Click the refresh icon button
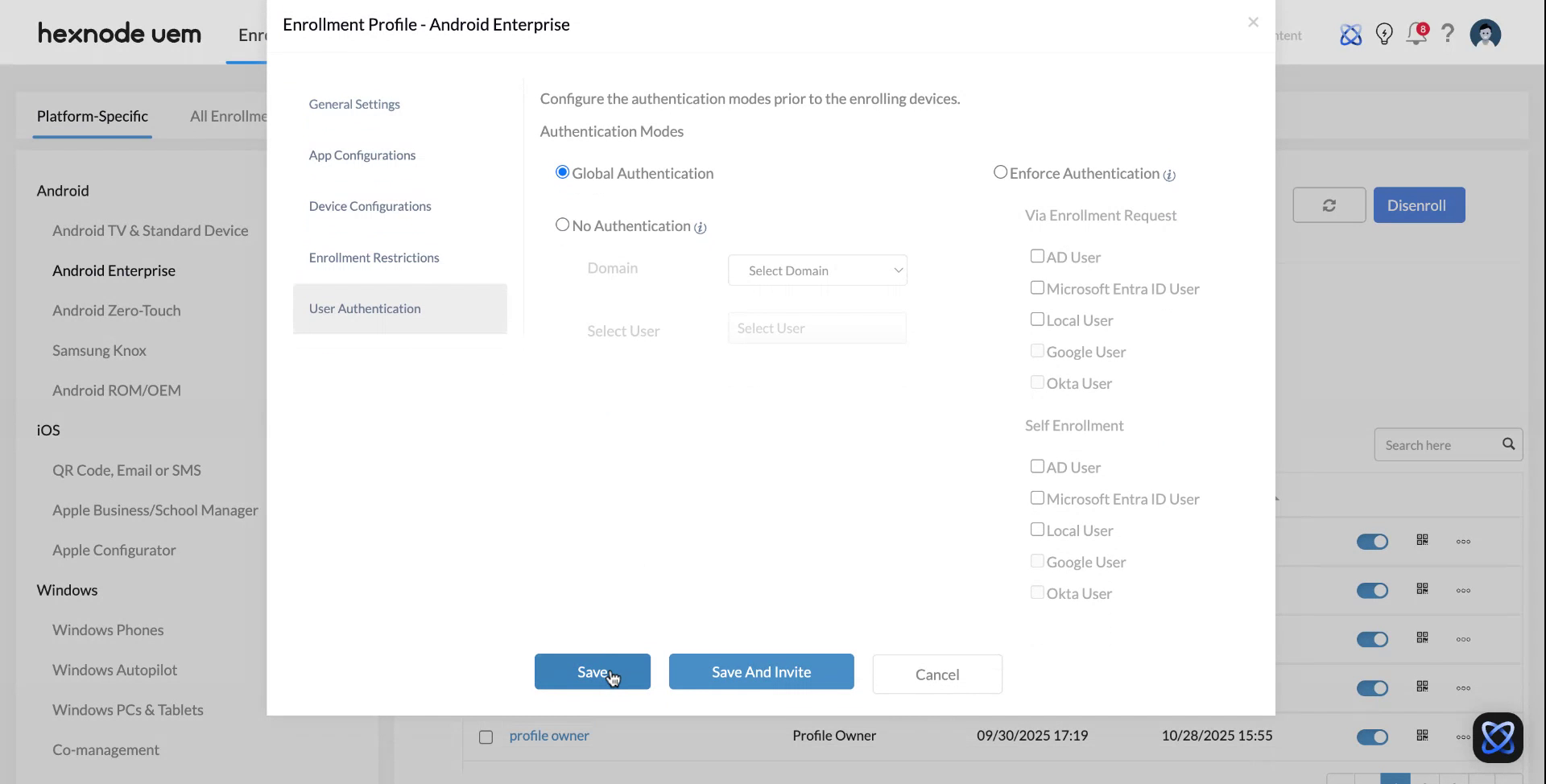 click(x=1329, y=205)
